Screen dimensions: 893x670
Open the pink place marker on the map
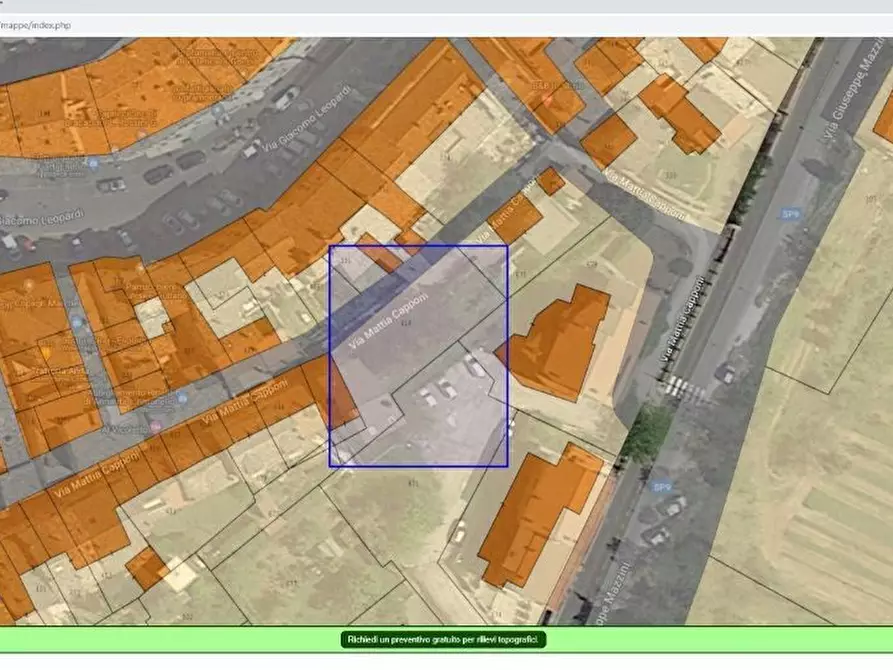tap(155, 427)
